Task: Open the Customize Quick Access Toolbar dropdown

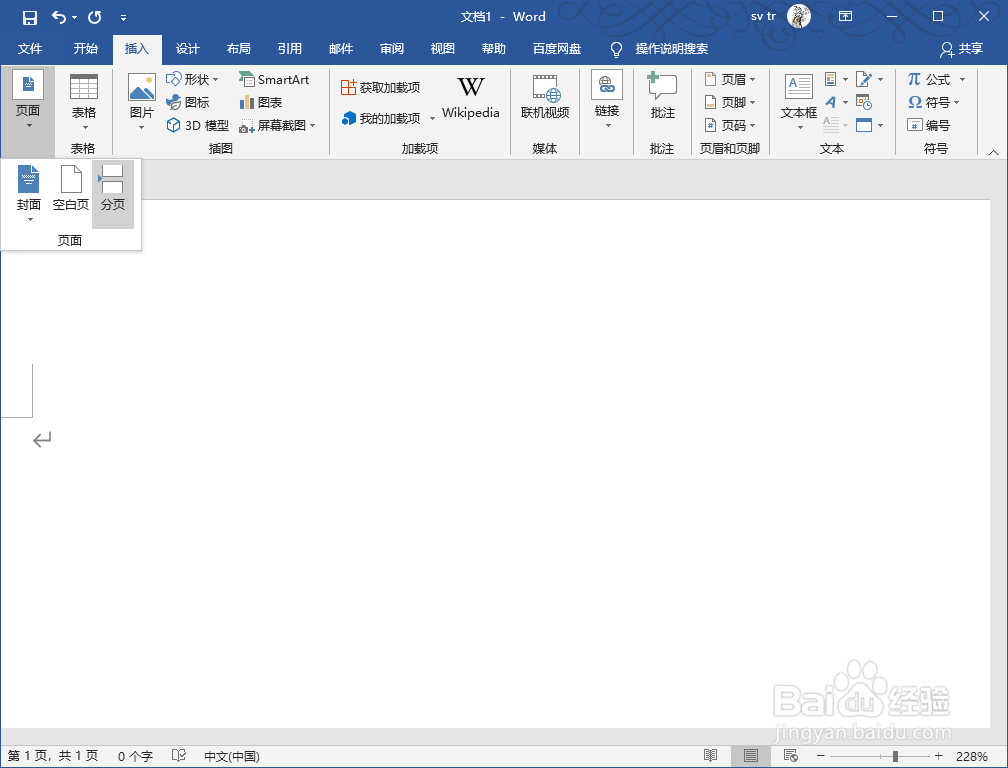Action: click(x=123, y=18)
